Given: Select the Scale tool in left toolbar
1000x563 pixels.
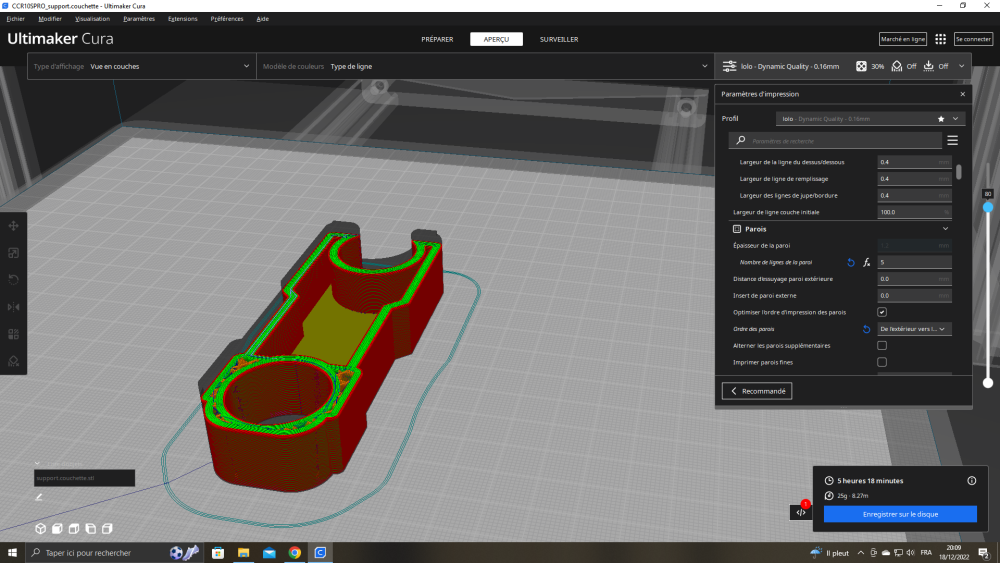Looking at the screenshot, I should pos(14,253).
